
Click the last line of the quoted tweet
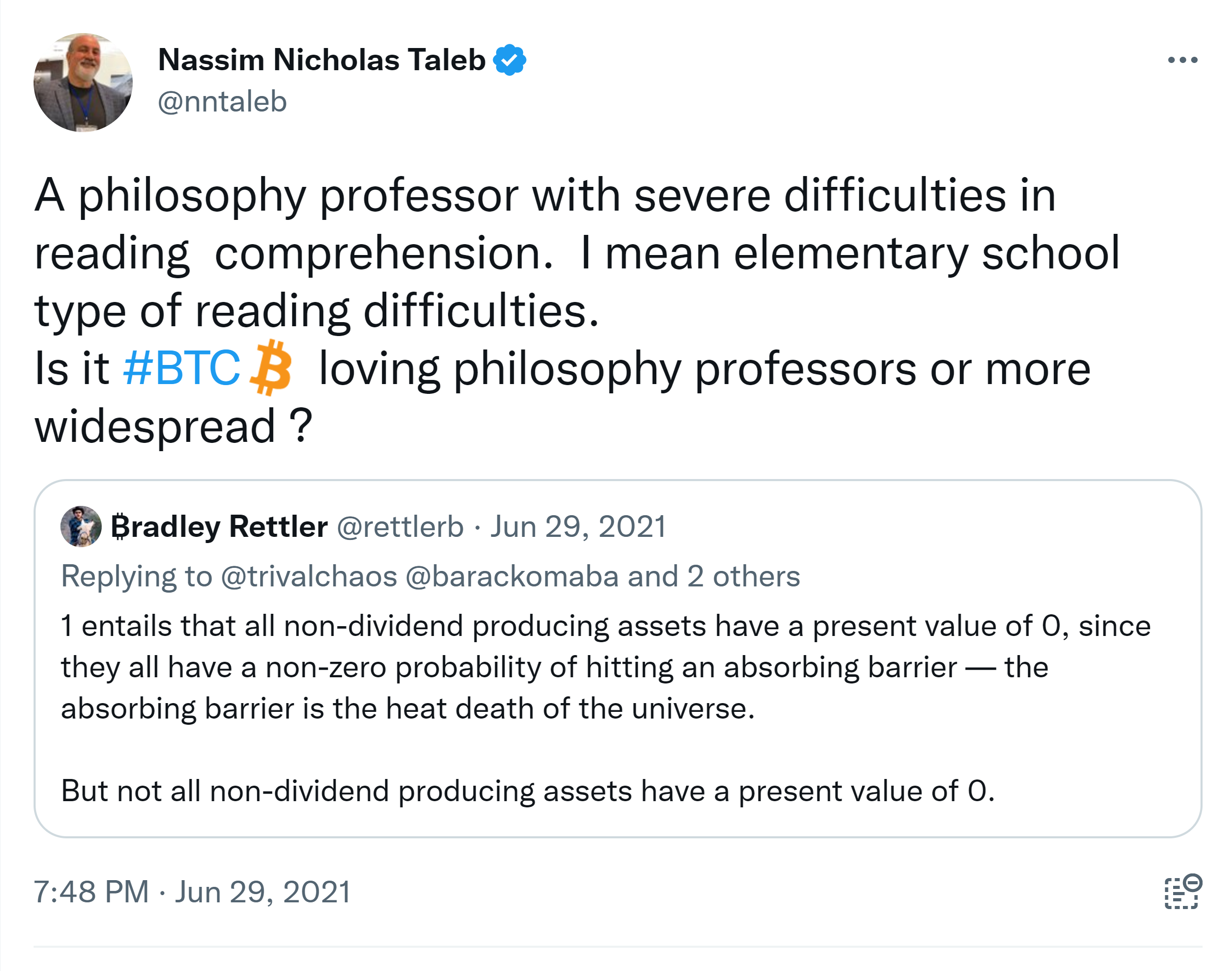[528, 791]
